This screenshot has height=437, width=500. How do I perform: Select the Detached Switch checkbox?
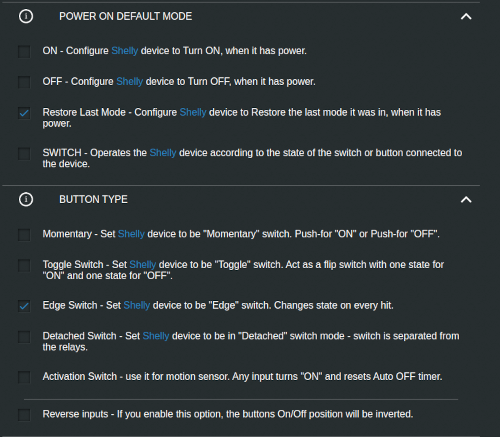click(x=24, y=337)
